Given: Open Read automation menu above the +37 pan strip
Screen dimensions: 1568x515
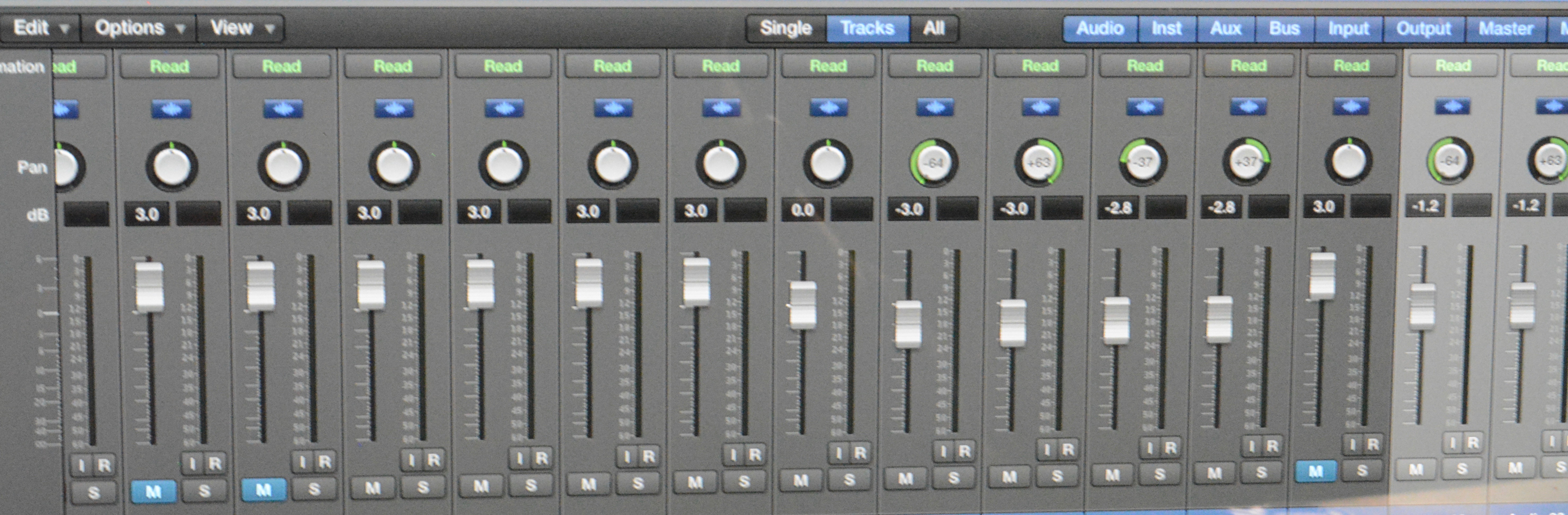Looking at the screenshot, I should pyautogui.click(x=1248, y=65).
